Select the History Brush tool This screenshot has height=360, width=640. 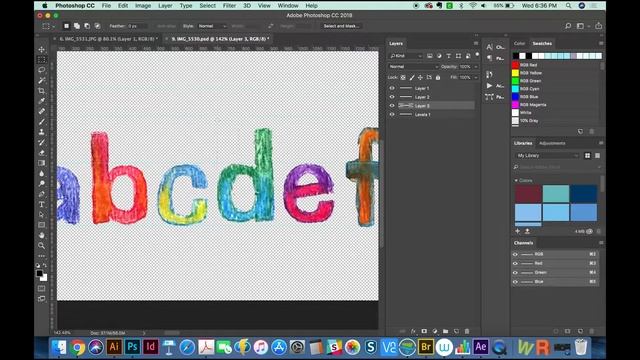point(42,142)
